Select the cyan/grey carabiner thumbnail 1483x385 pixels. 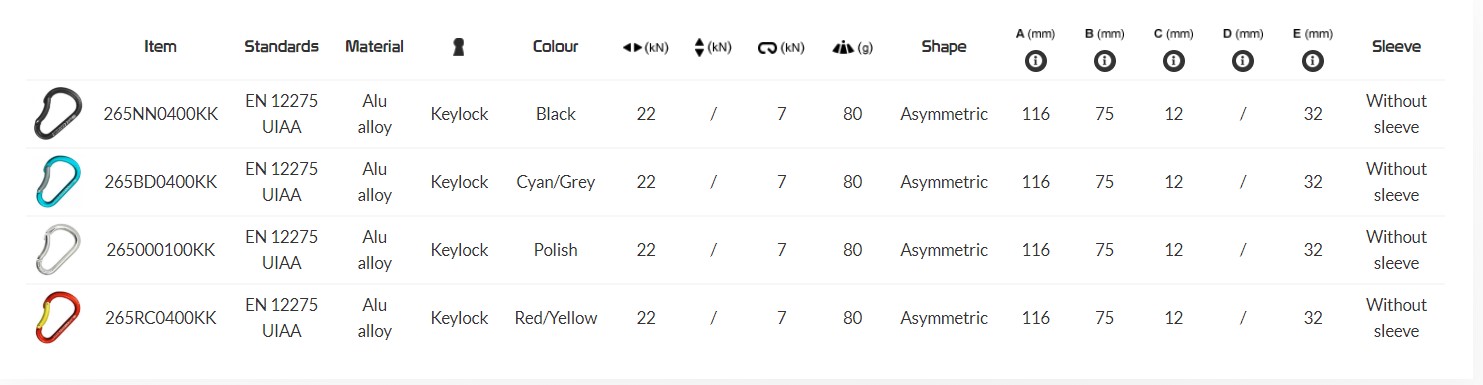pyautogui.click(x=56, y=181)
